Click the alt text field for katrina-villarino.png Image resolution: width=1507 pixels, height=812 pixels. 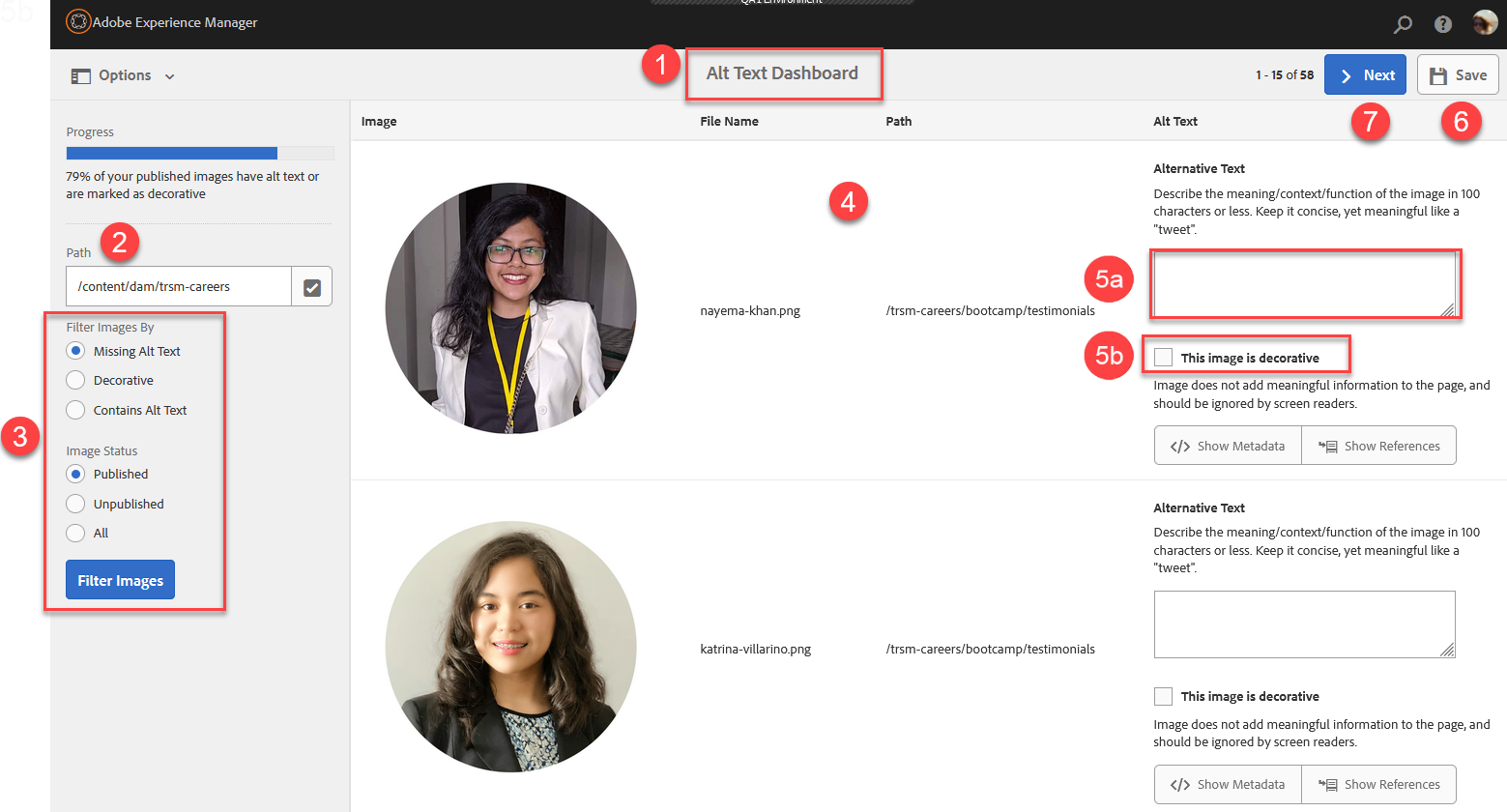1303,624
